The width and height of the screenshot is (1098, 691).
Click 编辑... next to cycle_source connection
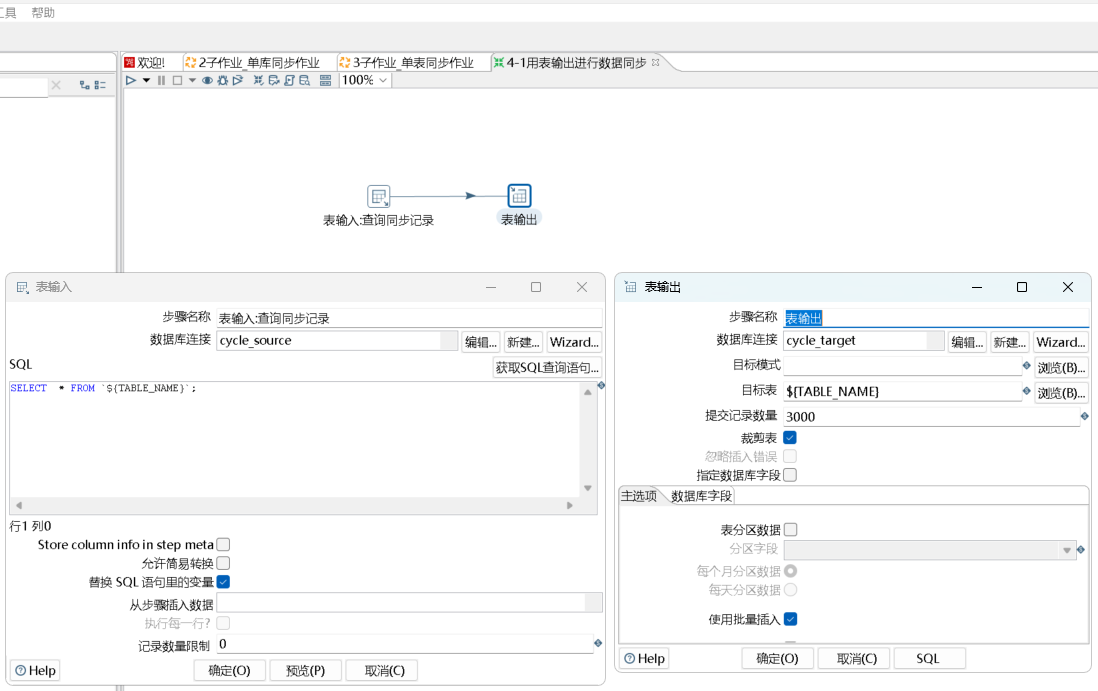[x=480, y=342]
